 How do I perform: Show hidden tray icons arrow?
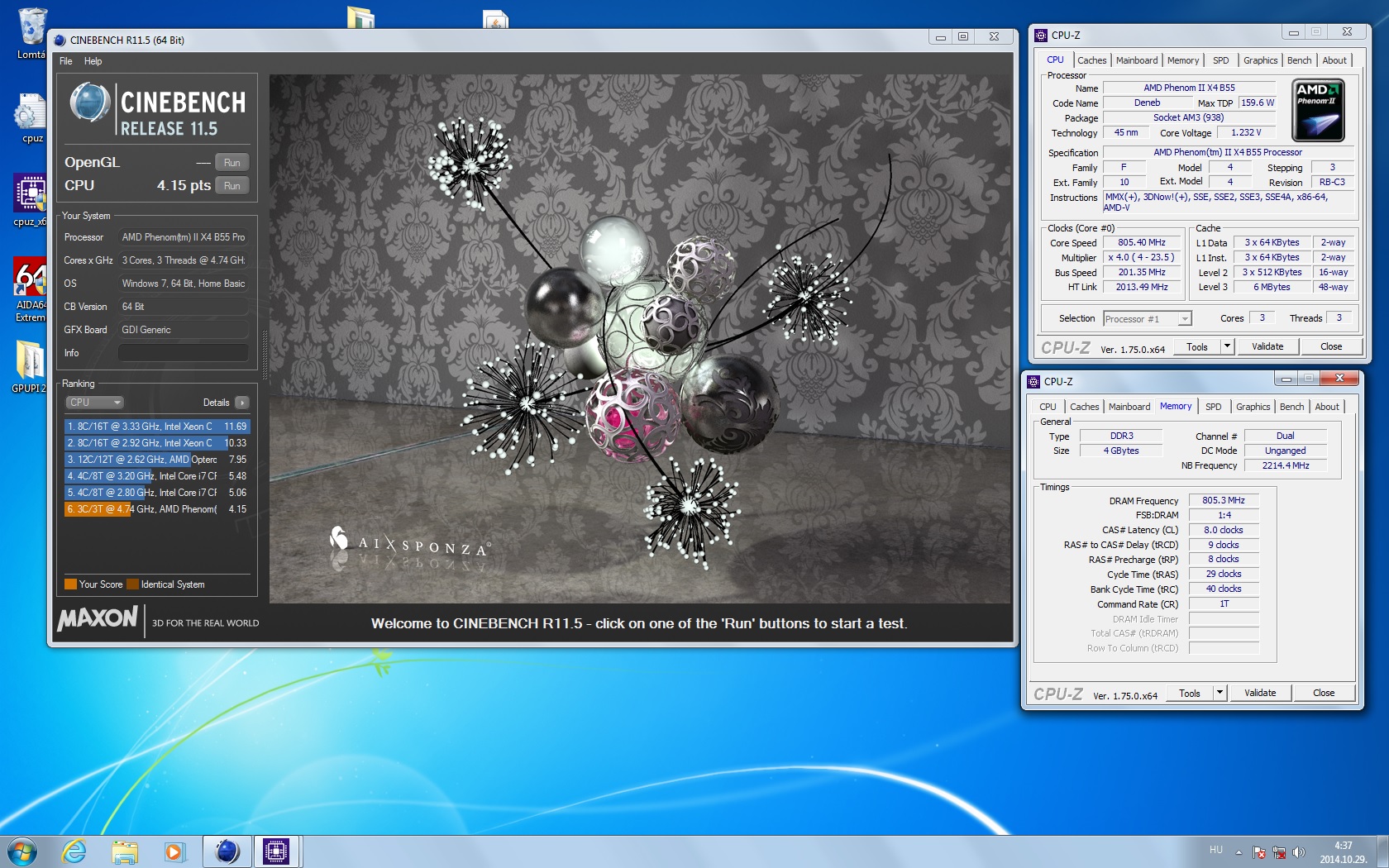tap(1239, 851)
